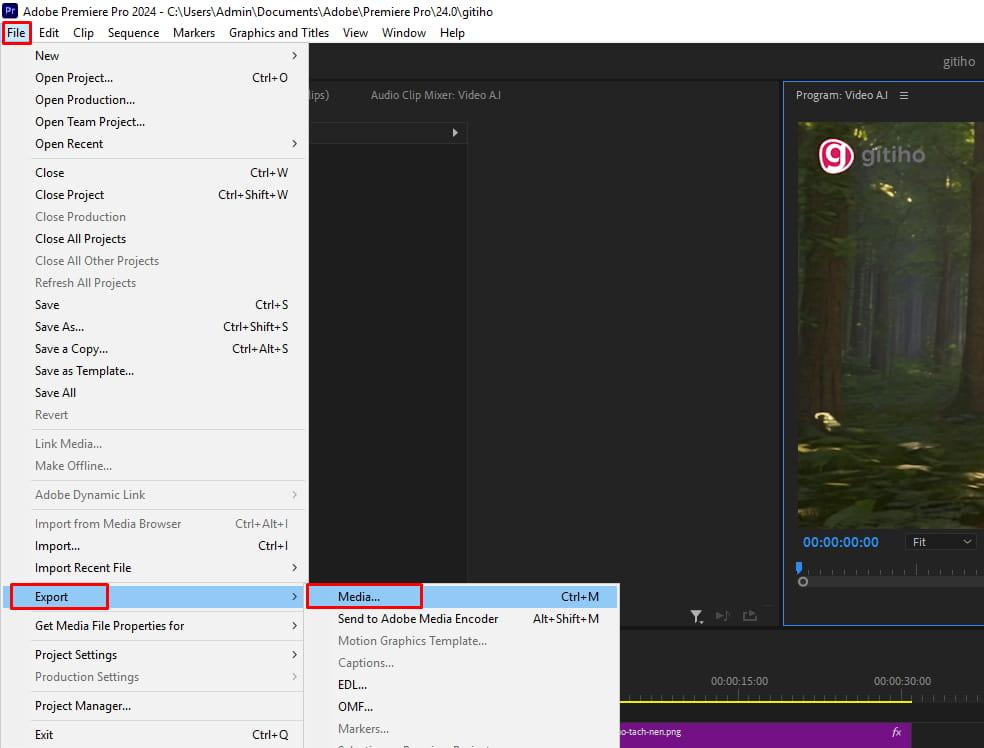Click the Premiere Pro icon in the title bar
The width and height of the screenshot is (984, 748).
pyautogui.click(x=11, y=11)
